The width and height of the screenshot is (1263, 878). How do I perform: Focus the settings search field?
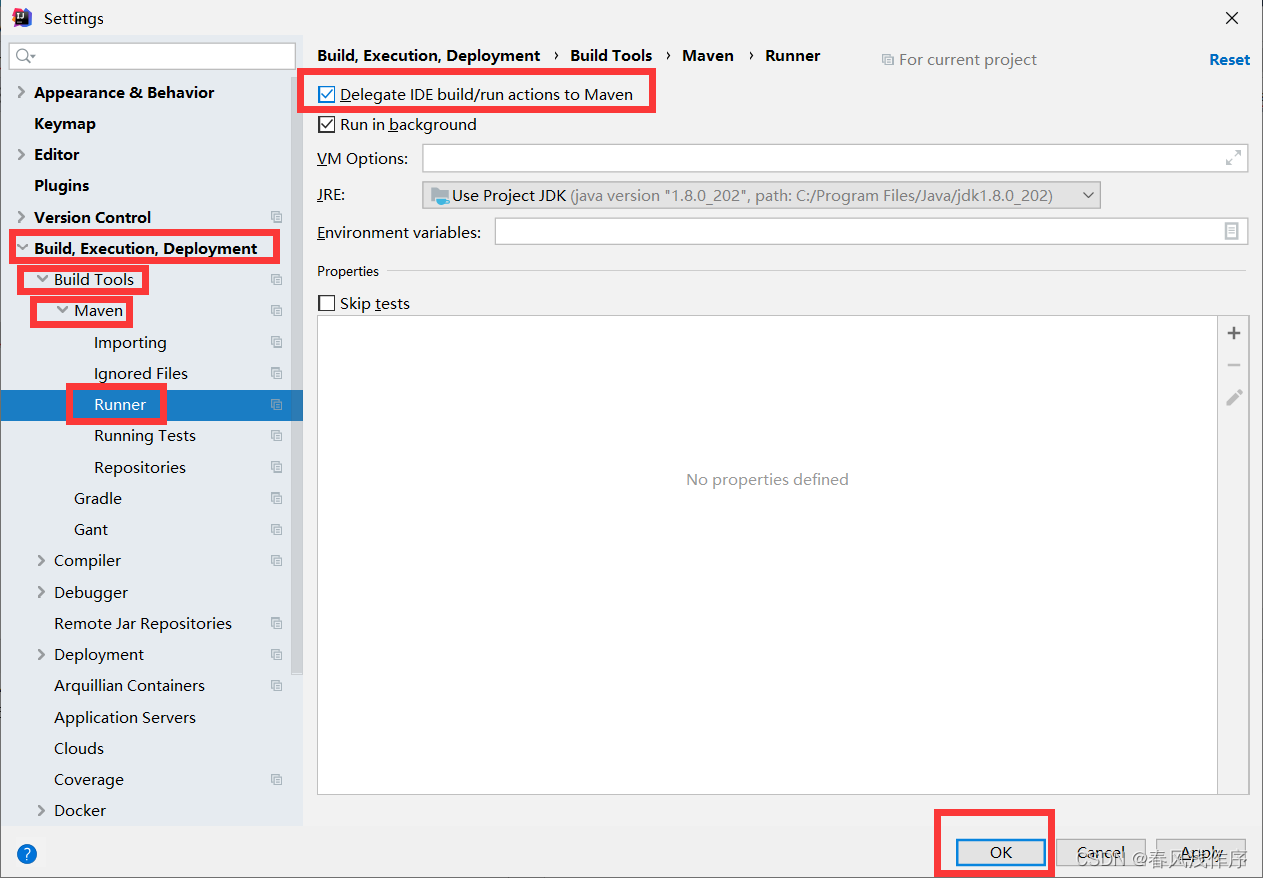tap(152, 56)
